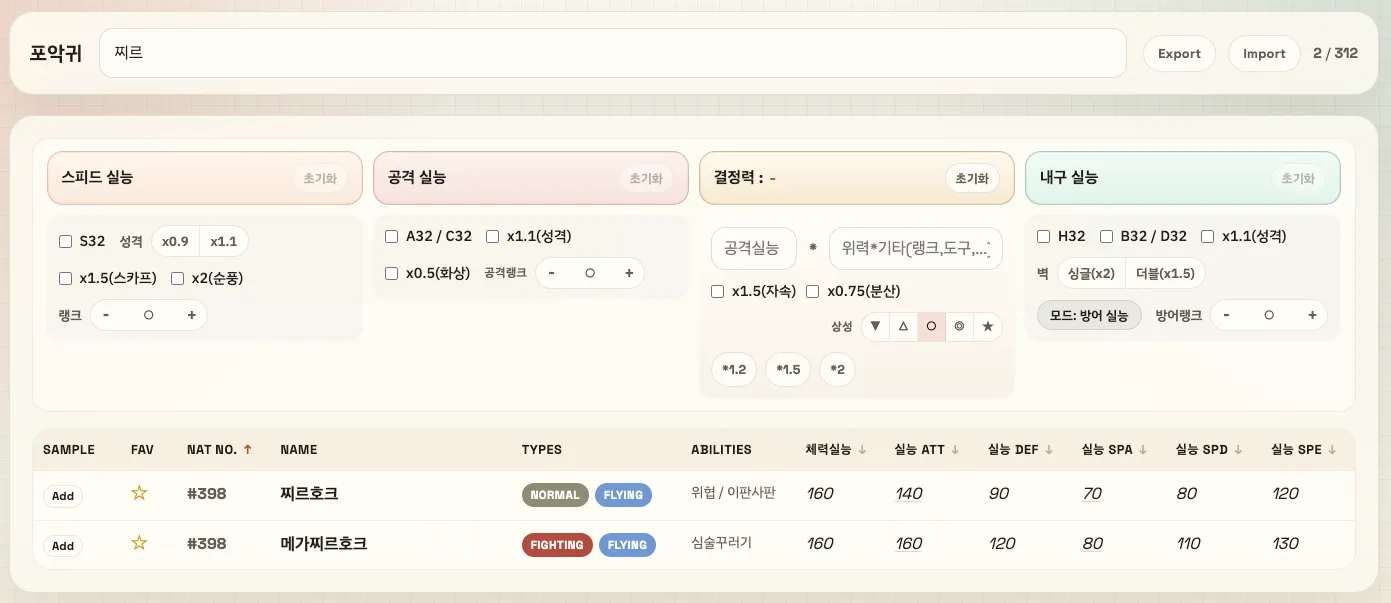Click the NORMAL type badge

tap(555, 495)
